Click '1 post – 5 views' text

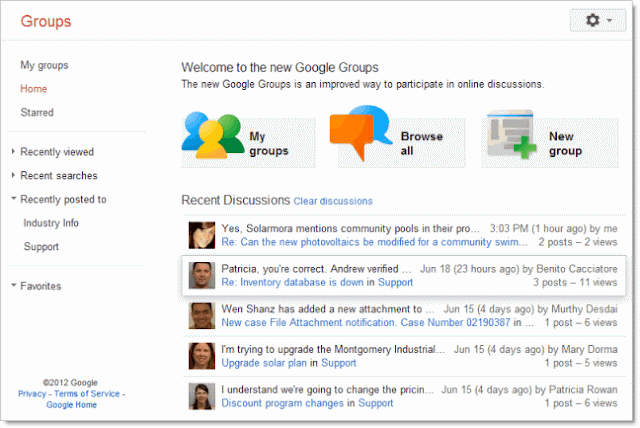[x=581, y=363]
